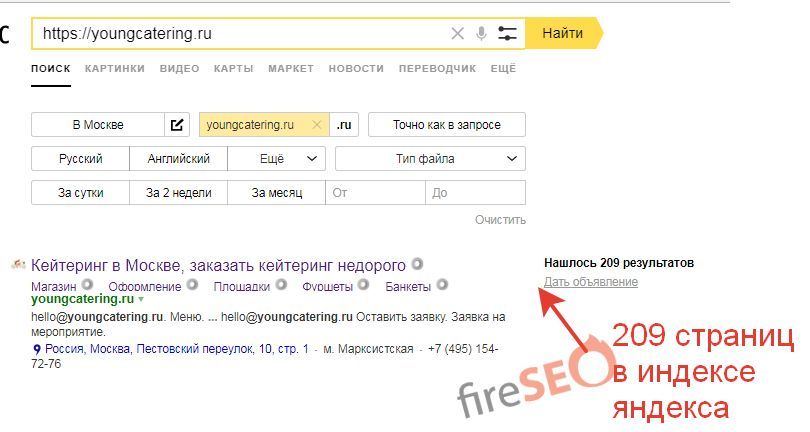Click the Очистить link to reset filters
The width and height of the screenshot is (810, 432).
(x=500, y=220)
